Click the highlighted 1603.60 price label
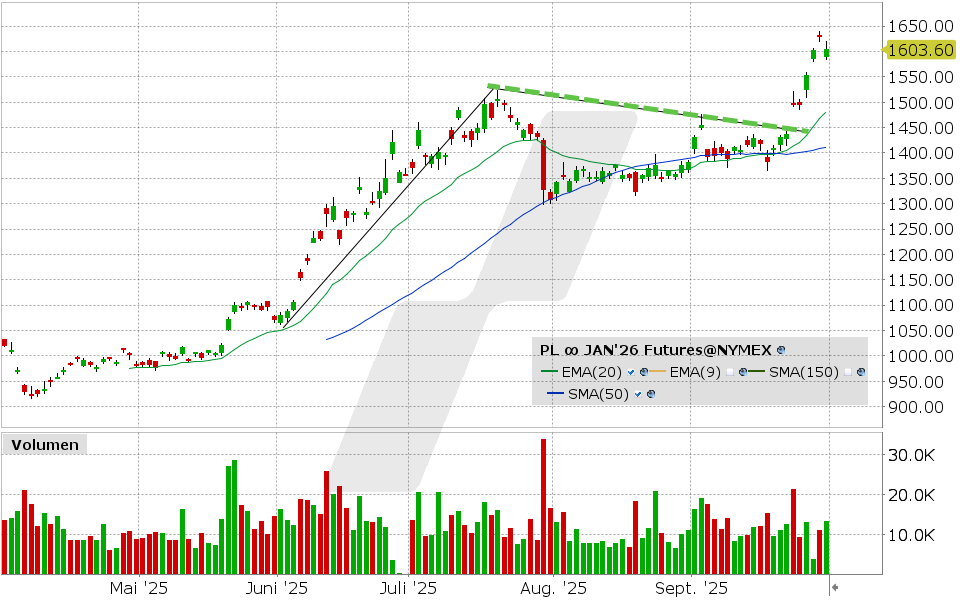The width and height of the screenshot is (960, 600). (x=920, y=50)
